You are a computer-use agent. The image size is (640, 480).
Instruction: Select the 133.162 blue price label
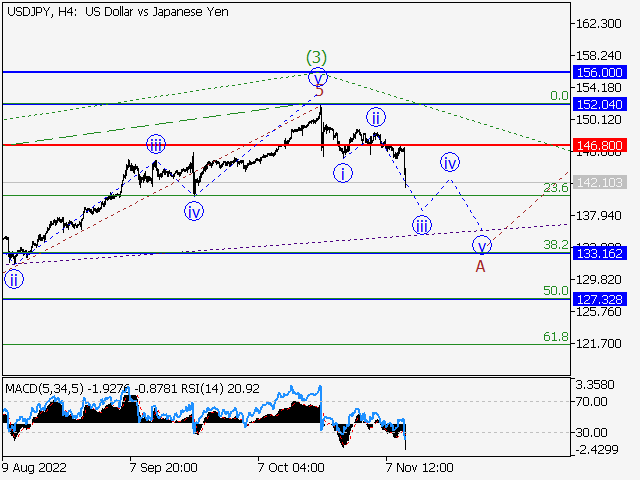[x=600, y=253]
